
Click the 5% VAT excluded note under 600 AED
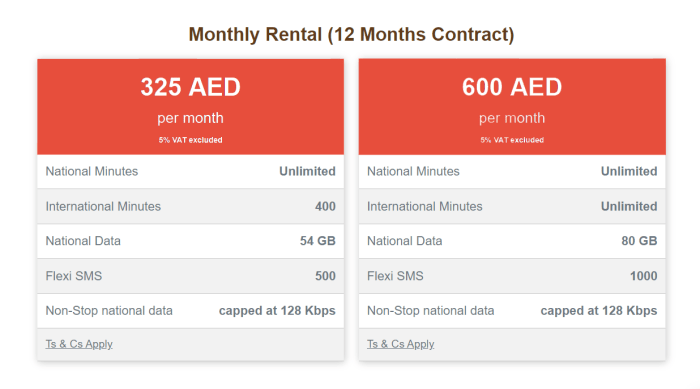pos(512,140)
